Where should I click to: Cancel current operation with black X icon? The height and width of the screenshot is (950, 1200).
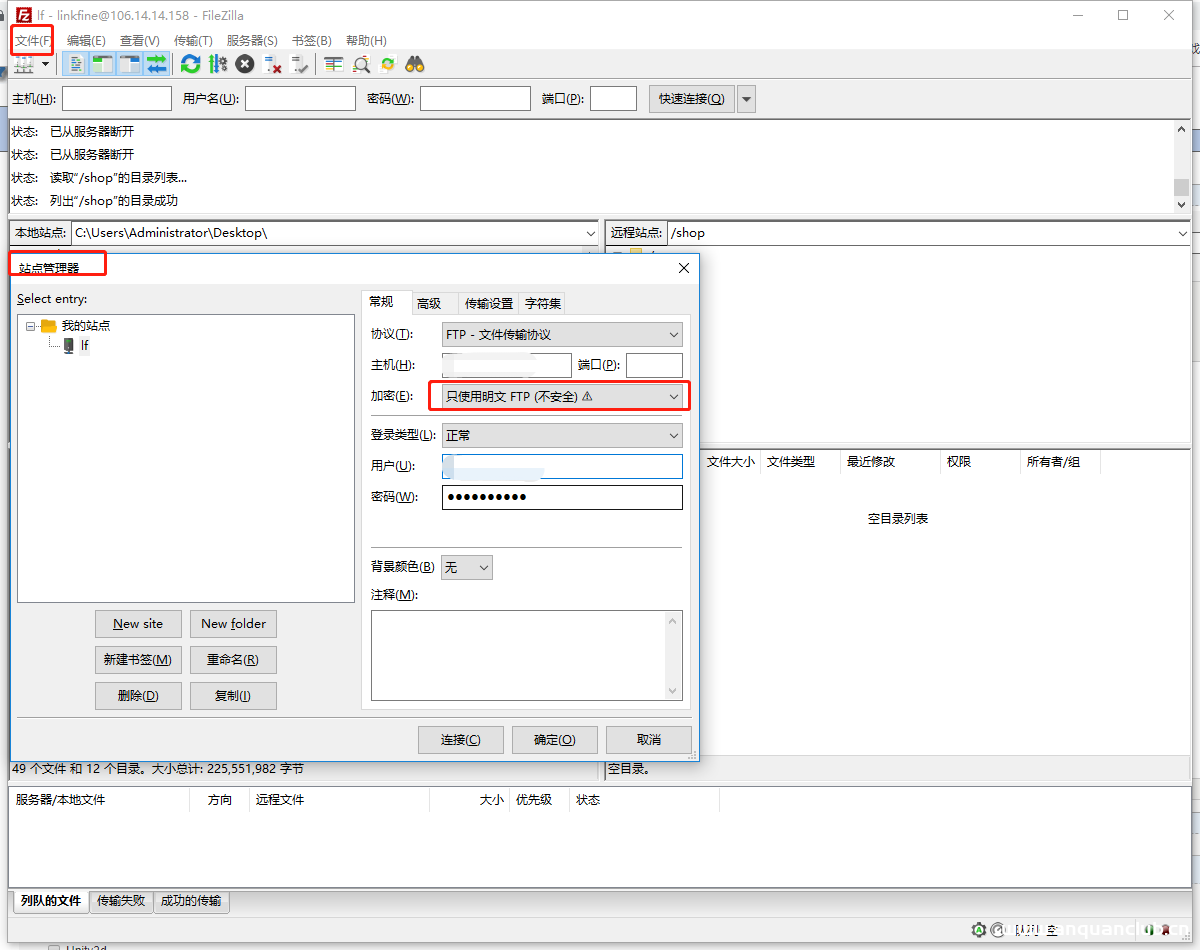pyautogui.click(x=245, y=64)
